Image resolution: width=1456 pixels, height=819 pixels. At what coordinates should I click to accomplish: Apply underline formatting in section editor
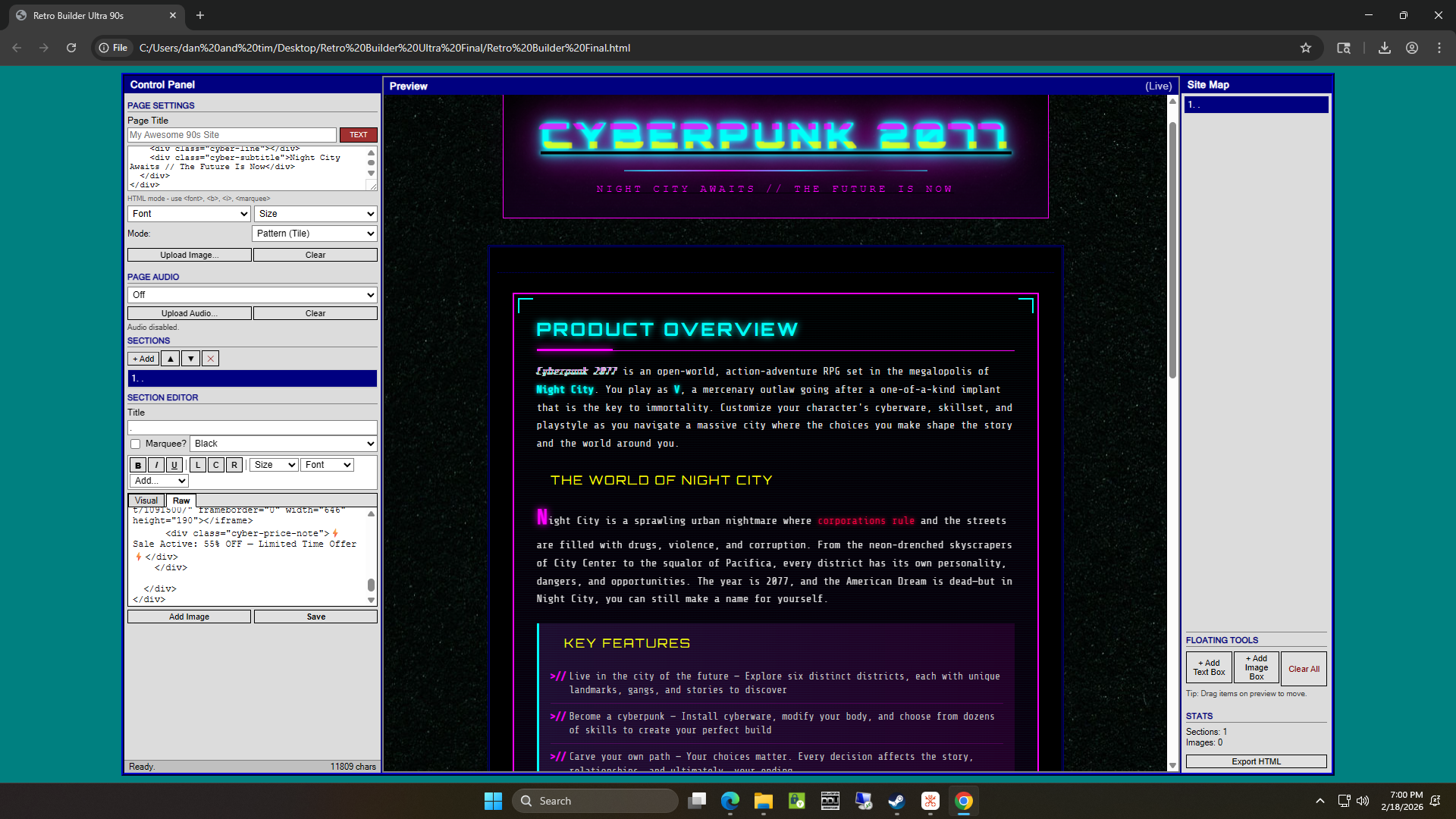pyautogui.click(x=174, y=465)
